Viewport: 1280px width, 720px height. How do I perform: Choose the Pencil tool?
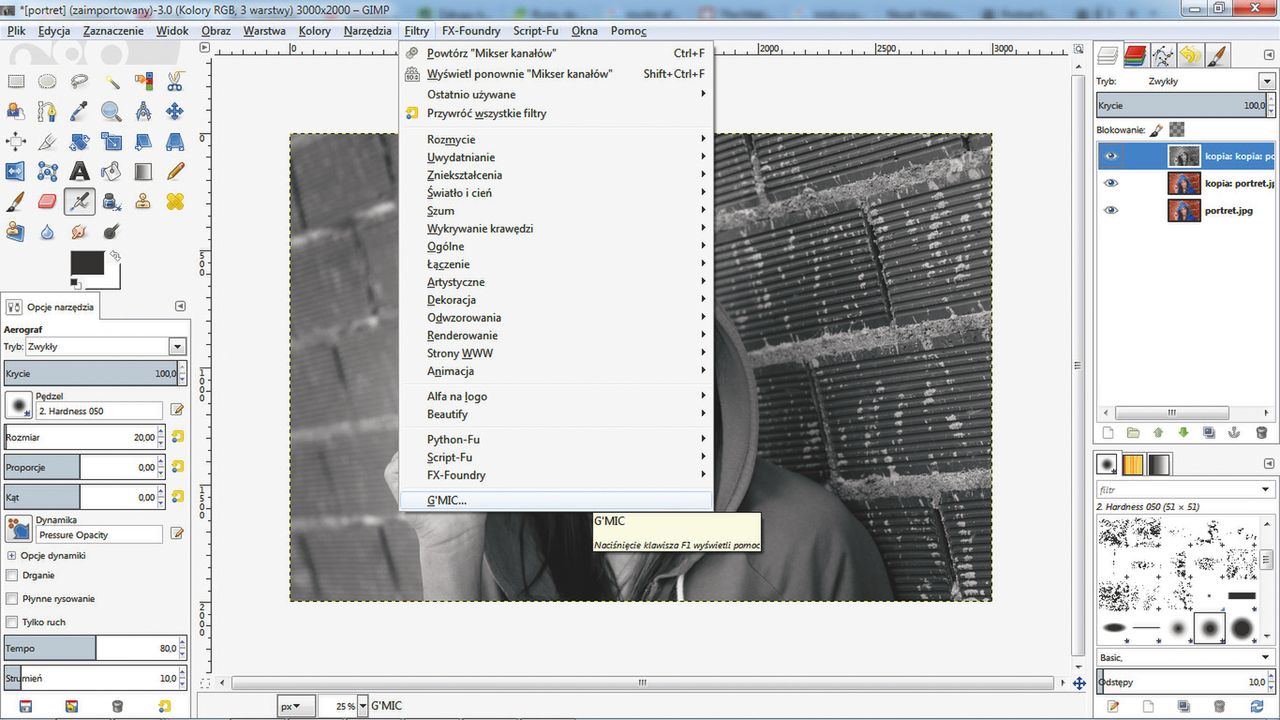coord(175,171)
